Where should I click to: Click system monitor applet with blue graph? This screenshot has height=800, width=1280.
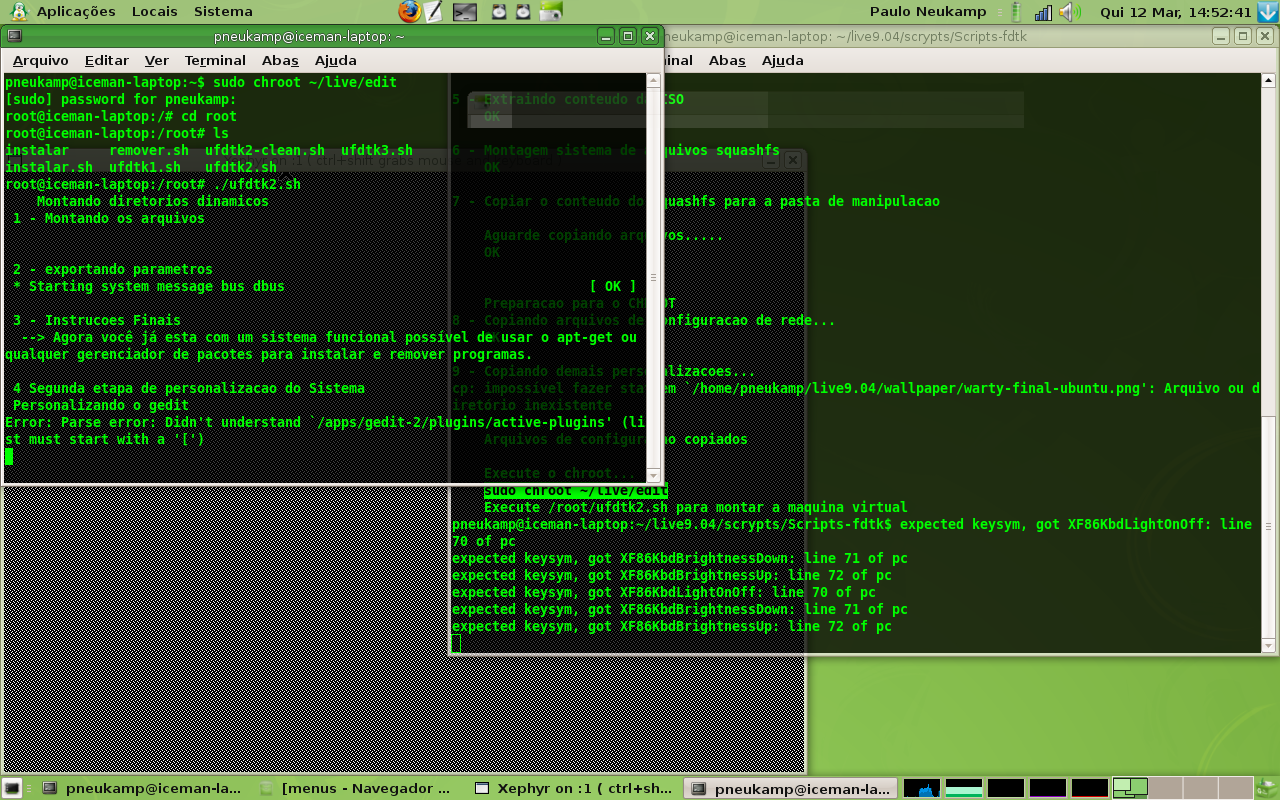pyautogui.click(x=922, y=788)
